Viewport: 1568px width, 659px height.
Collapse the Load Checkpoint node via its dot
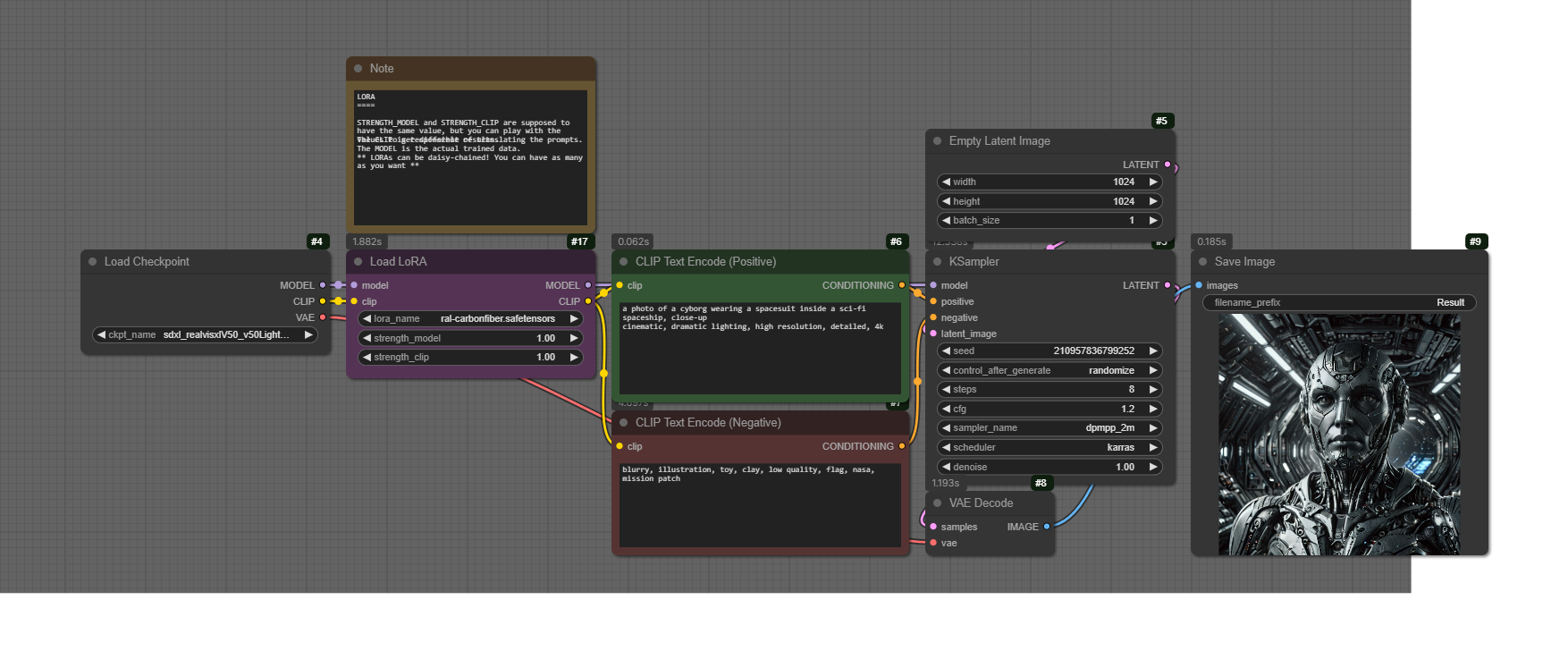(92, 262)
